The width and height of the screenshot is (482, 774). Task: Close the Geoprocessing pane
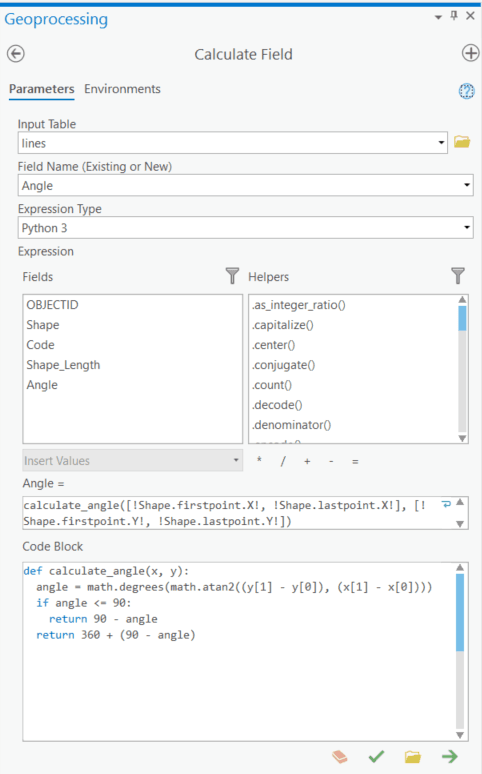click(471, 16)
